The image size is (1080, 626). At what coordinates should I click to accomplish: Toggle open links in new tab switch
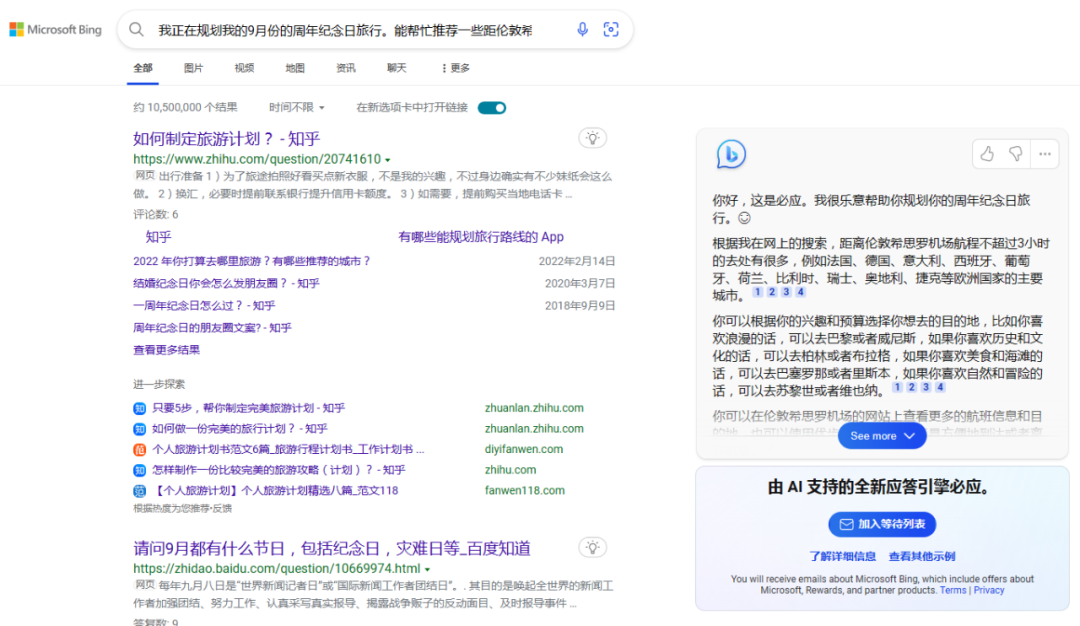click(492, 107)
